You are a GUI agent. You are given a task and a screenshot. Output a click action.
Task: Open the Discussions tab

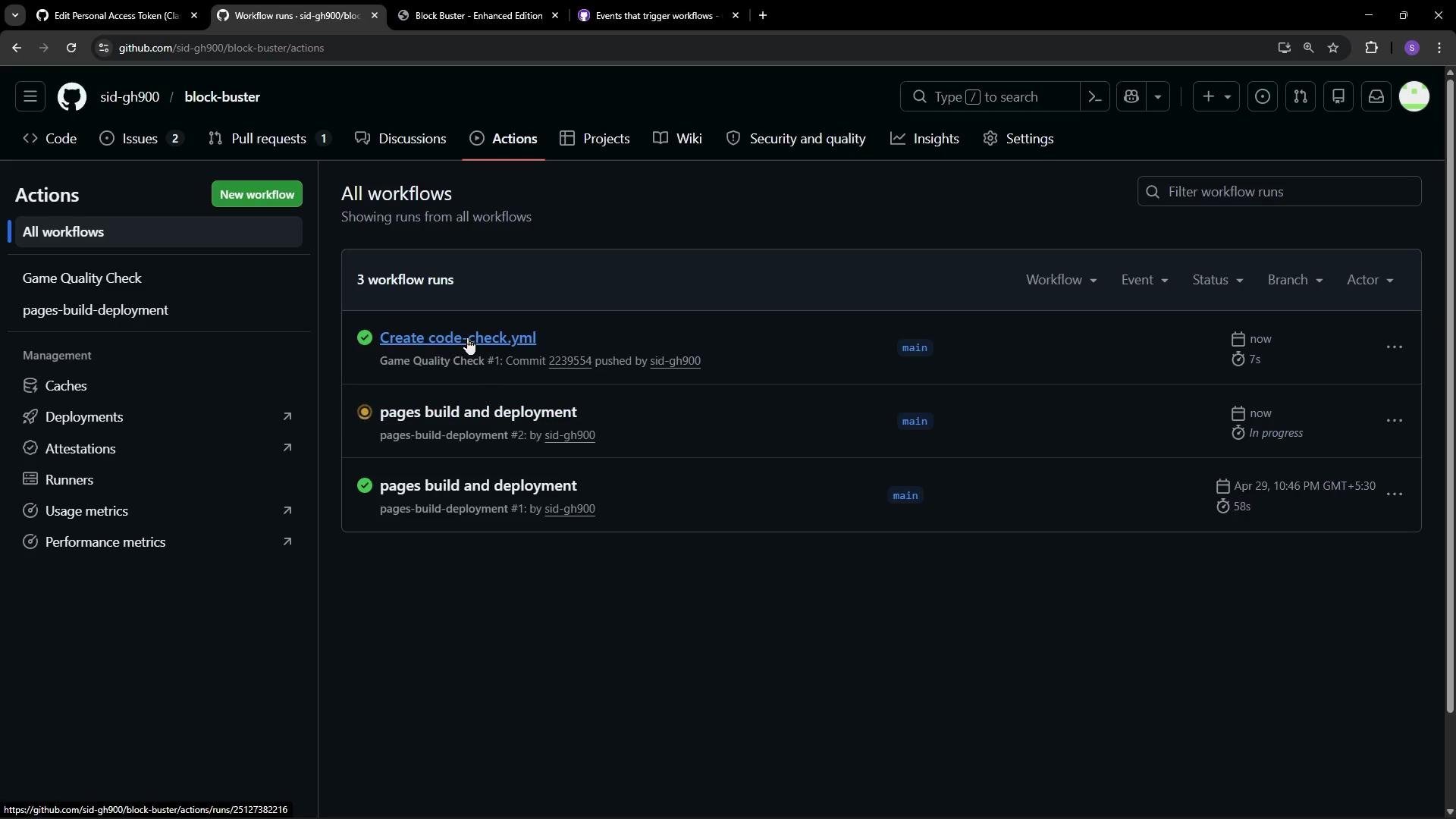click(401, 139)
